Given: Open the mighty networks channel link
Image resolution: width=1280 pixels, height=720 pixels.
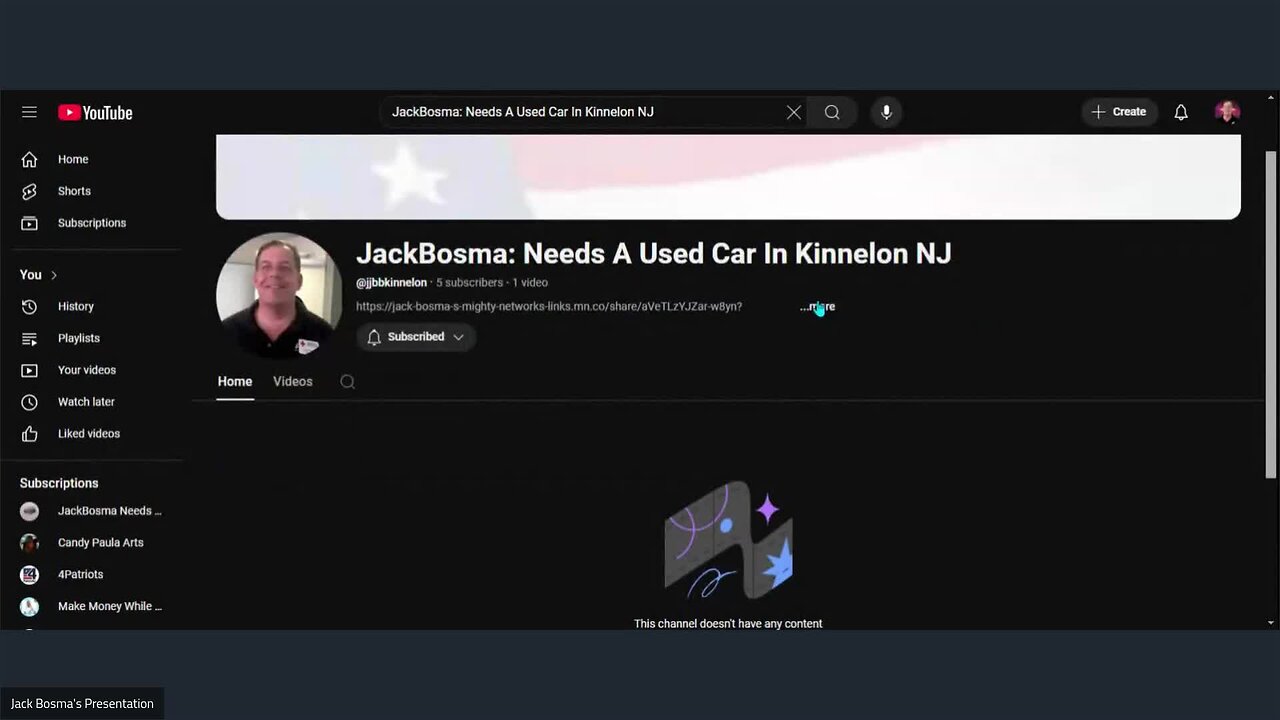Looking at the screenshot, I should [549, 307].
